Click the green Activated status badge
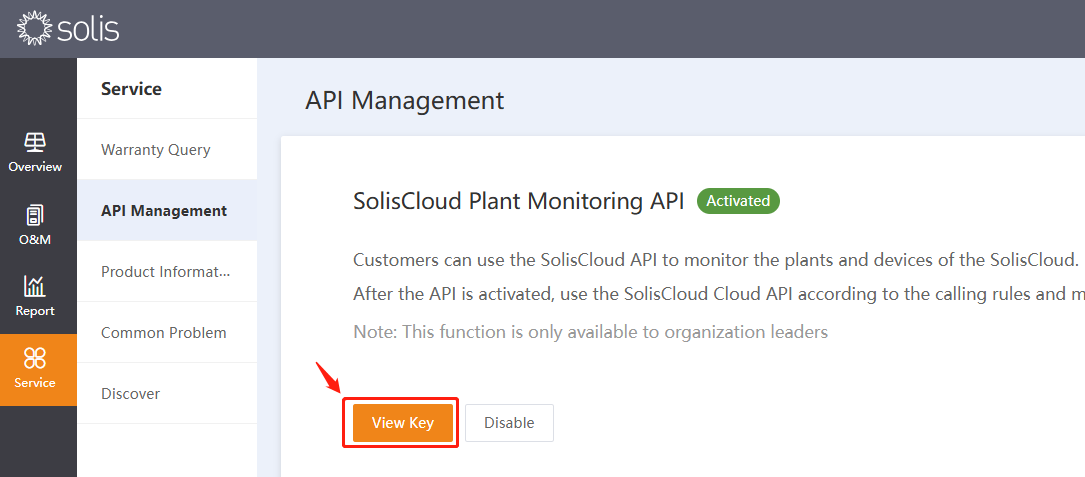1085x477 pixels. tap(738, 201)
